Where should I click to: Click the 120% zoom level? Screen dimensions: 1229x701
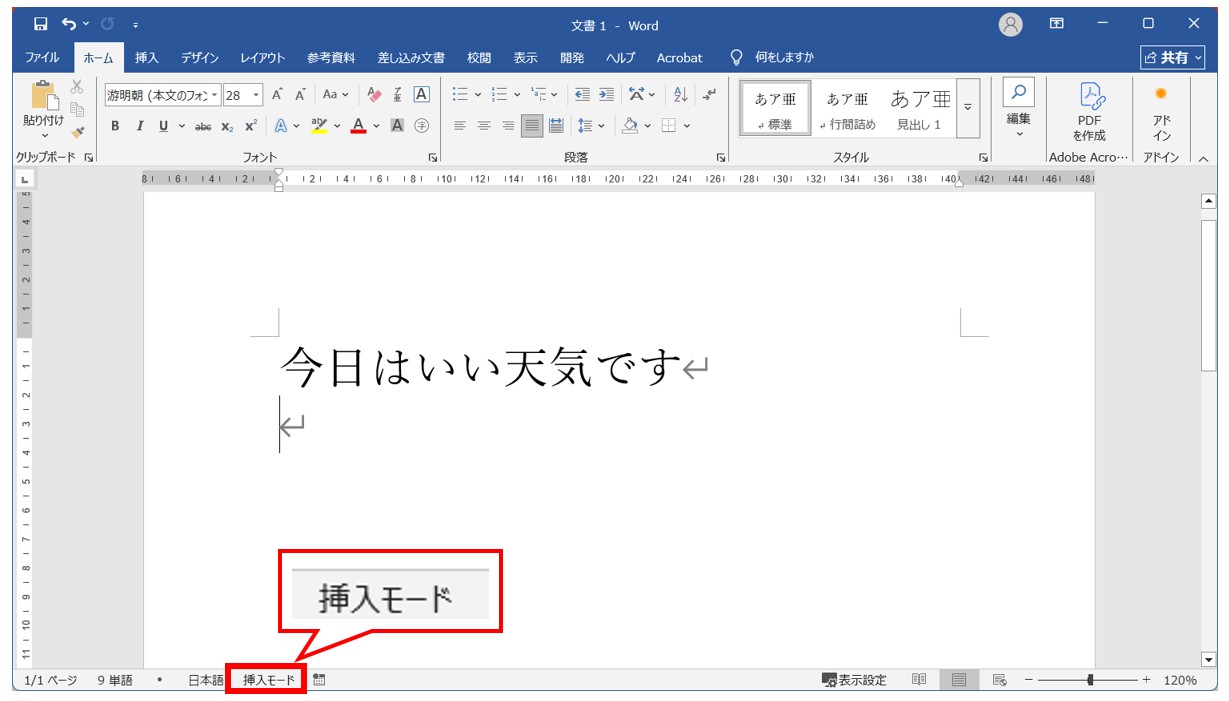pyautogui.click(x=1179, y=680)
